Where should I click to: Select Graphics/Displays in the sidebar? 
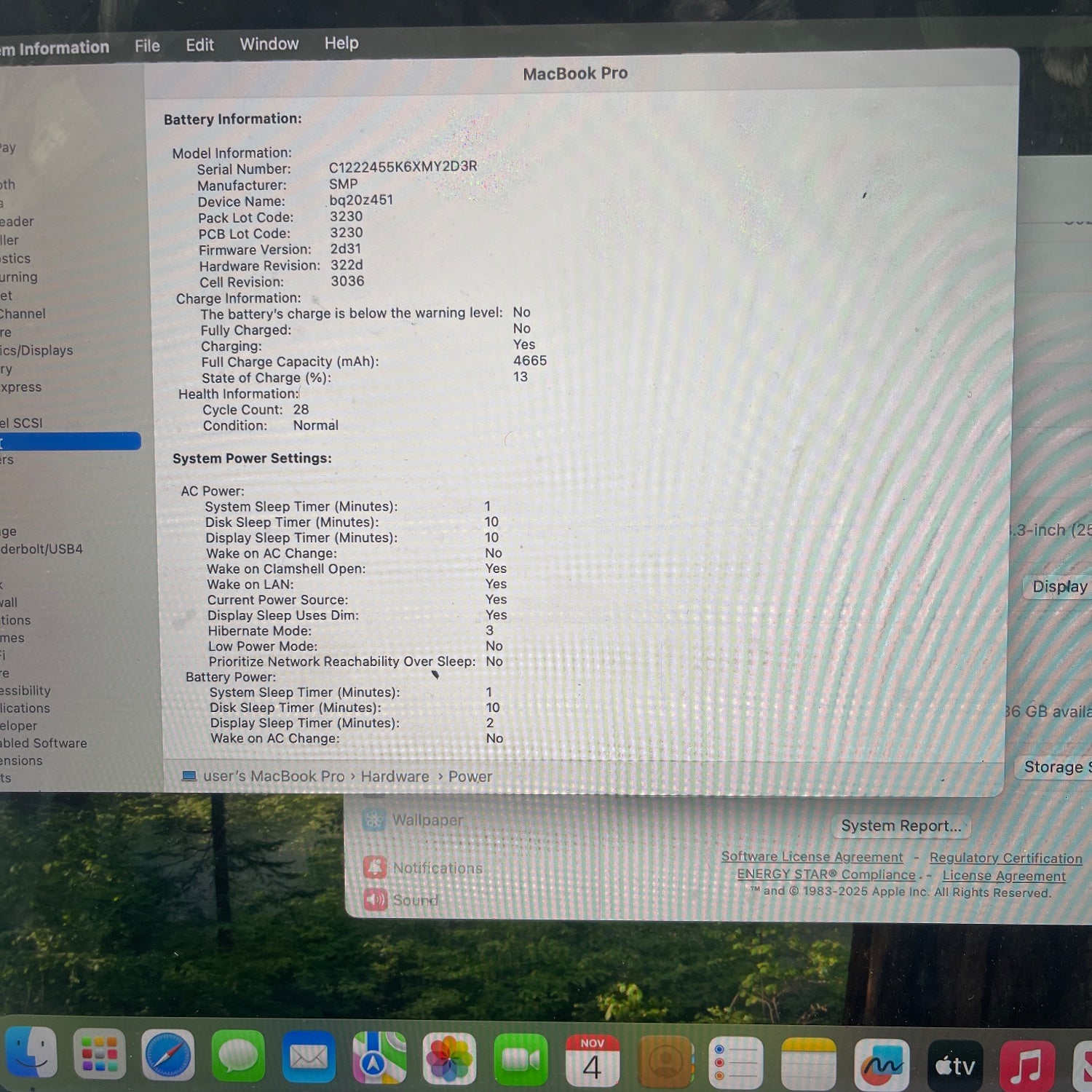pos(36,350)
